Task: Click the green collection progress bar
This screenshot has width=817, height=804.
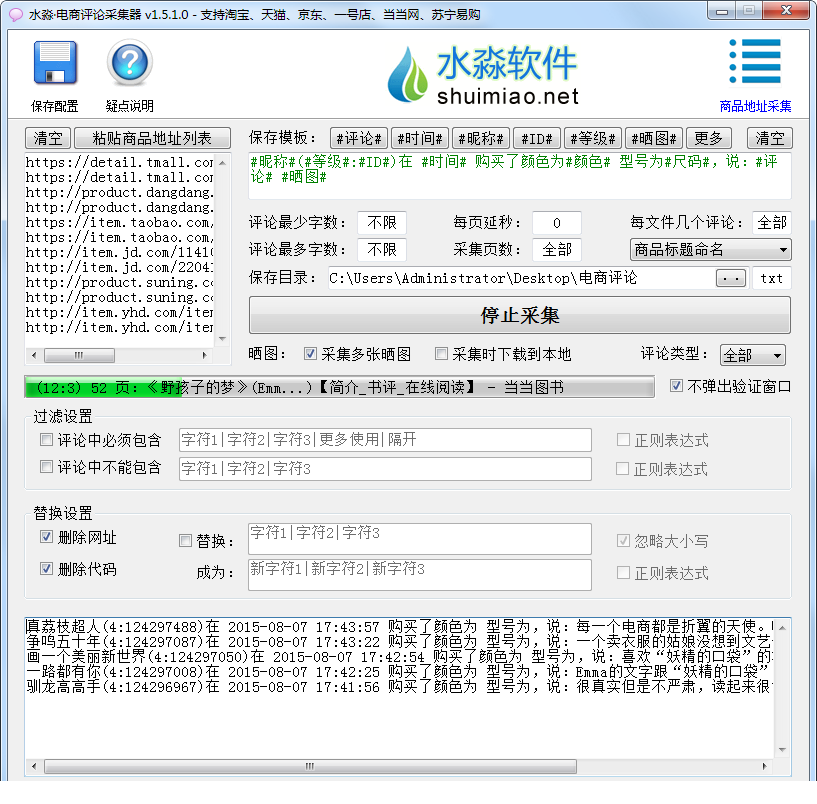Action: point(339,387)
